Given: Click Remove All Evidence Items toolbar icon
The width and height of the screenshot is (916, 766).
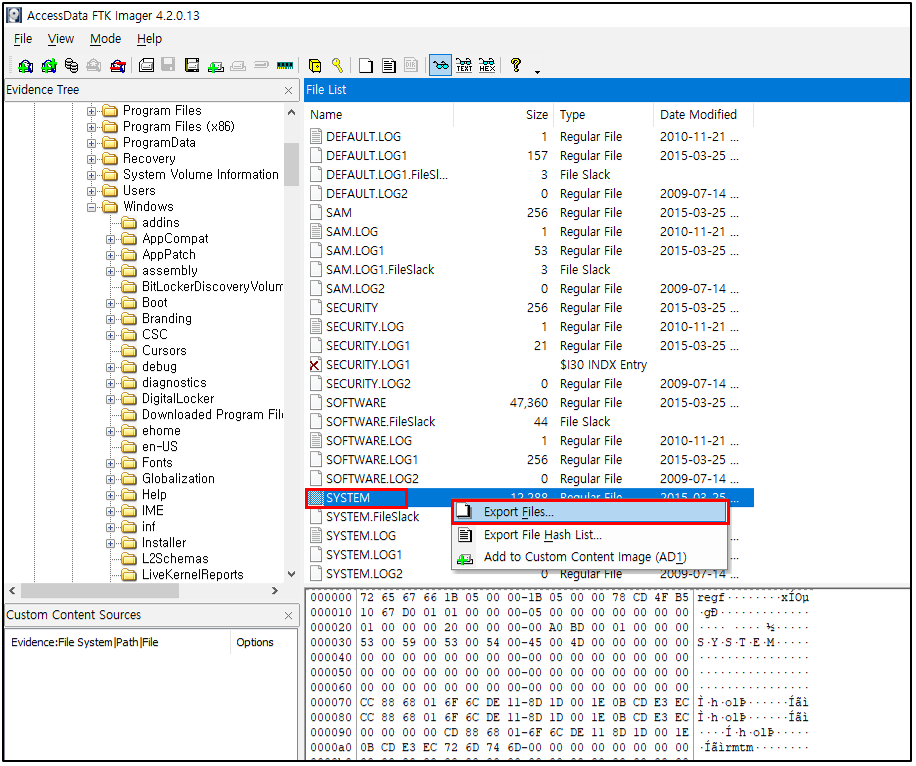Looking at the screenshot, I should [117, 65].
